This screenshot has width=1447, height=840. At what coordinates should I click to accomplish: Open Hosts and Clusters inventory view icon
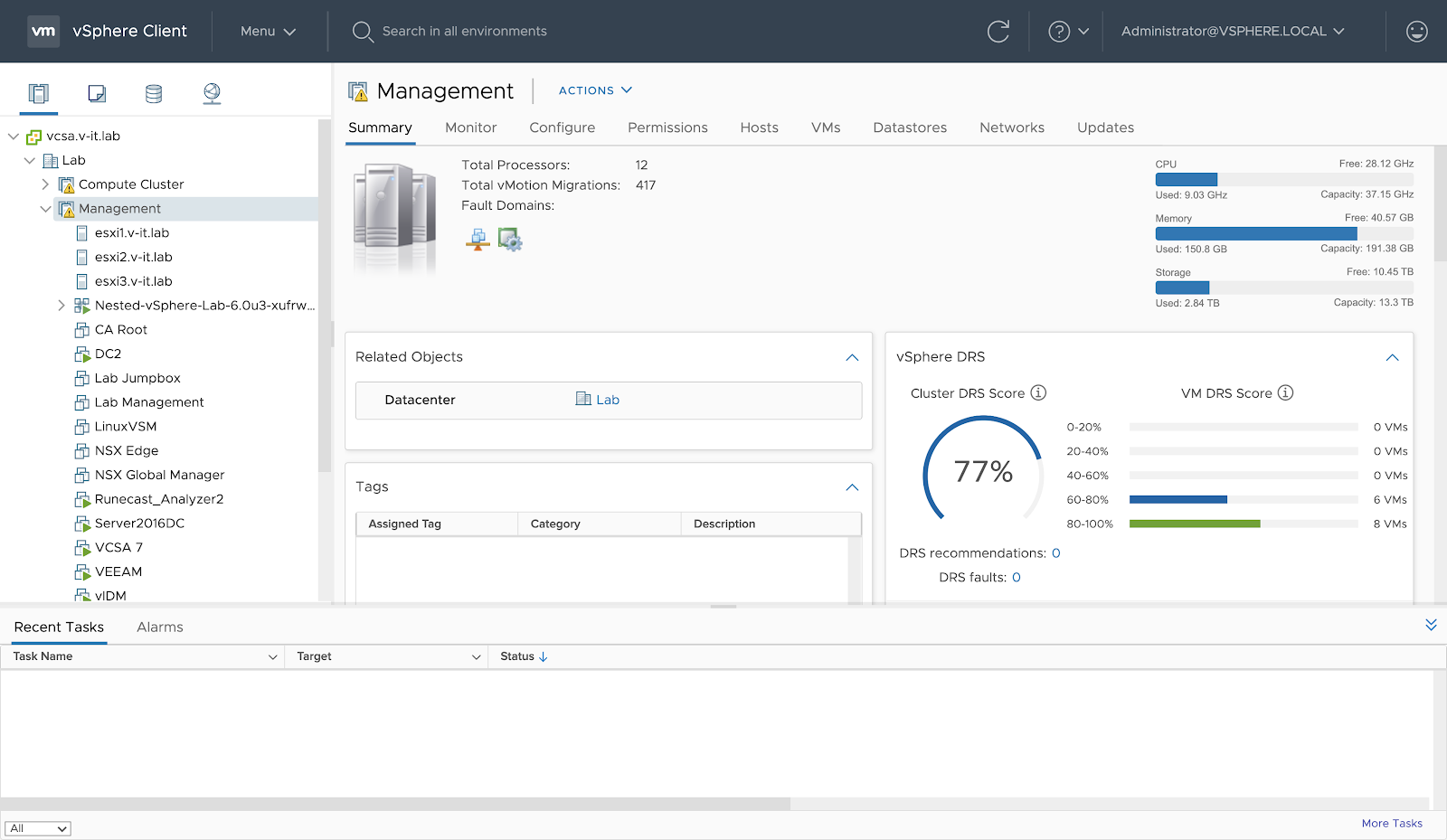(x=38, y=93)
